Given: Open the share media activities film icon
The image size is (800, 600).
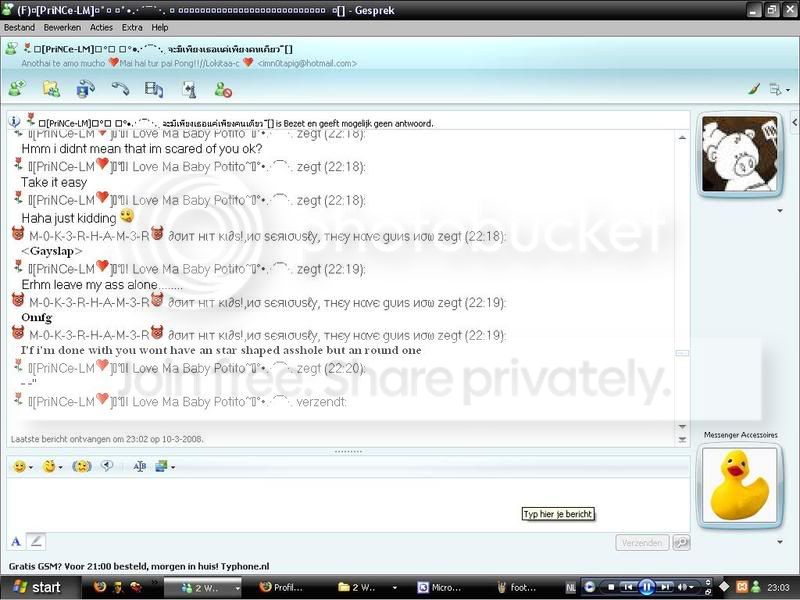Looking at the screenshot, I should [x=154, y=89].
